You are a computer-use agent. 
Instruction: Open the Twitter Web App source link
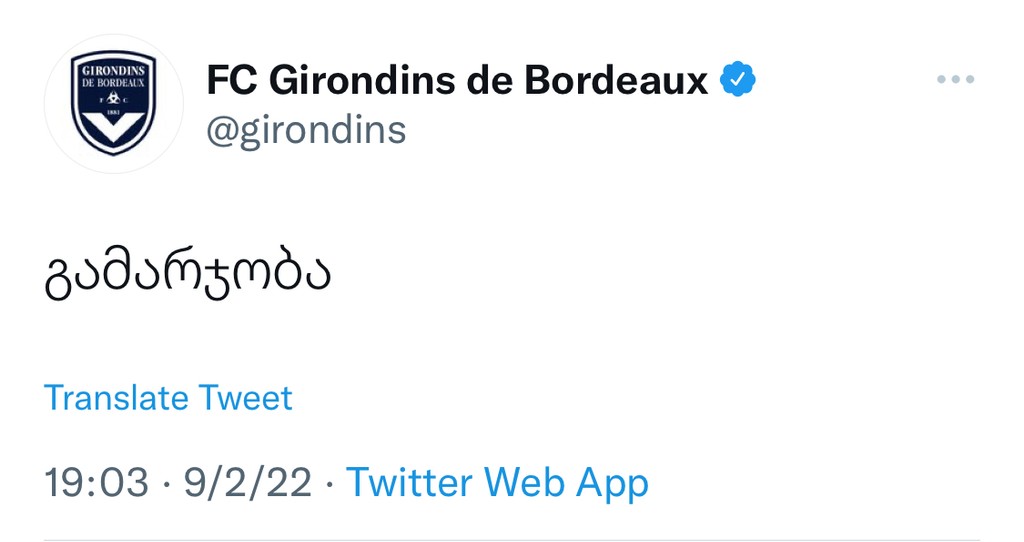(497, 483)
